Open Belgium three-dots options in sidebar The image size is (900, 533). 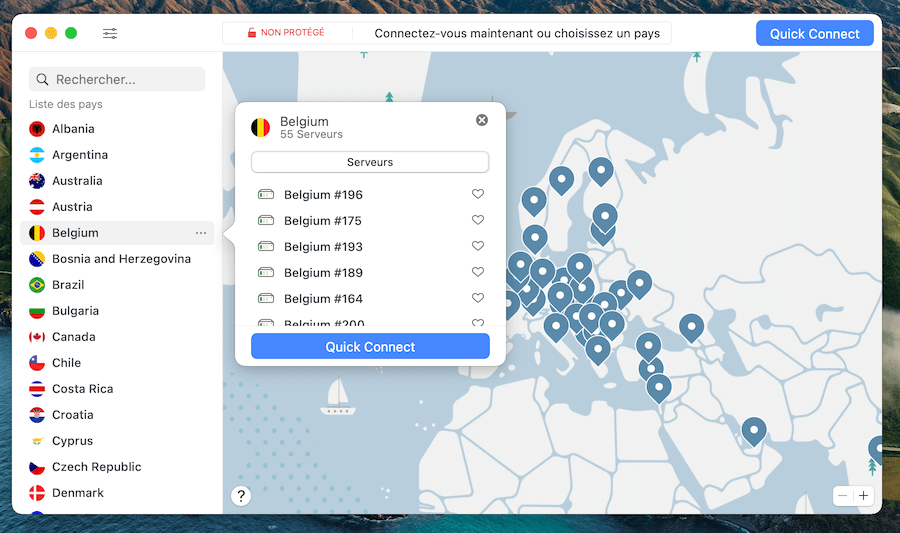coord(200,233)
